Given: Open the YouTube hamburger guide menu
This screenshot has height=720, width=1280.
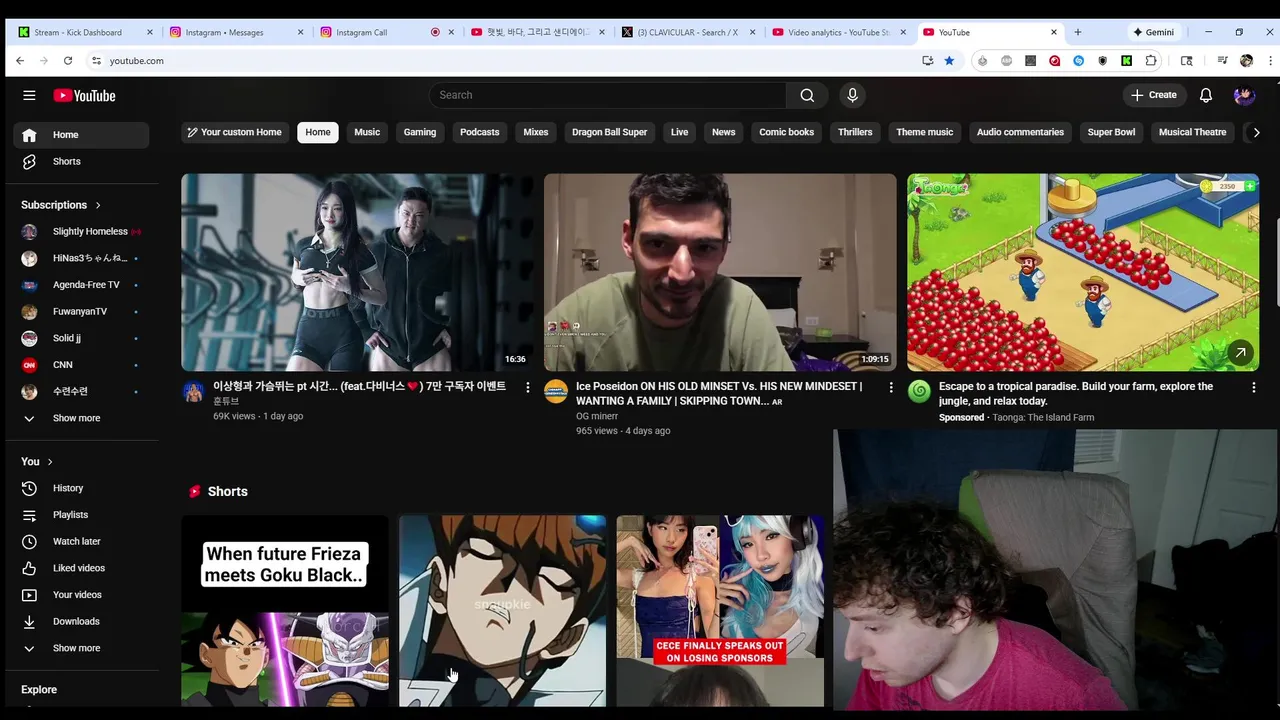Looking at the screenshot, I should click(x=29, y=95).
